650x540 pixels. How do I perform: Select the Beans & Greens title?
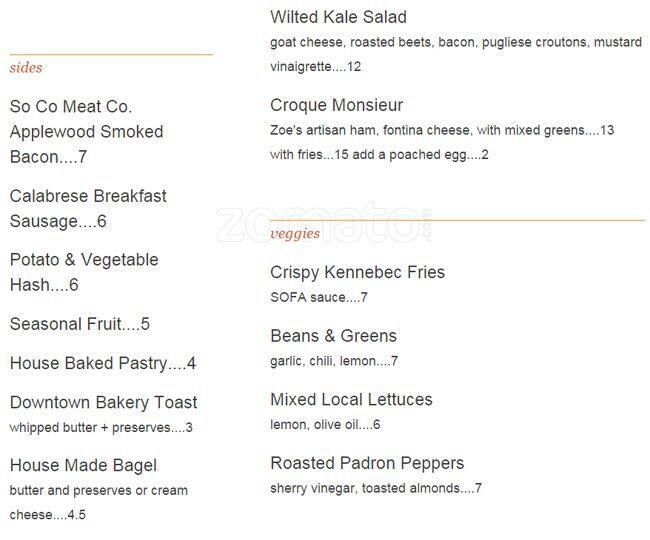pyautogui.click(x=333, y=336)
